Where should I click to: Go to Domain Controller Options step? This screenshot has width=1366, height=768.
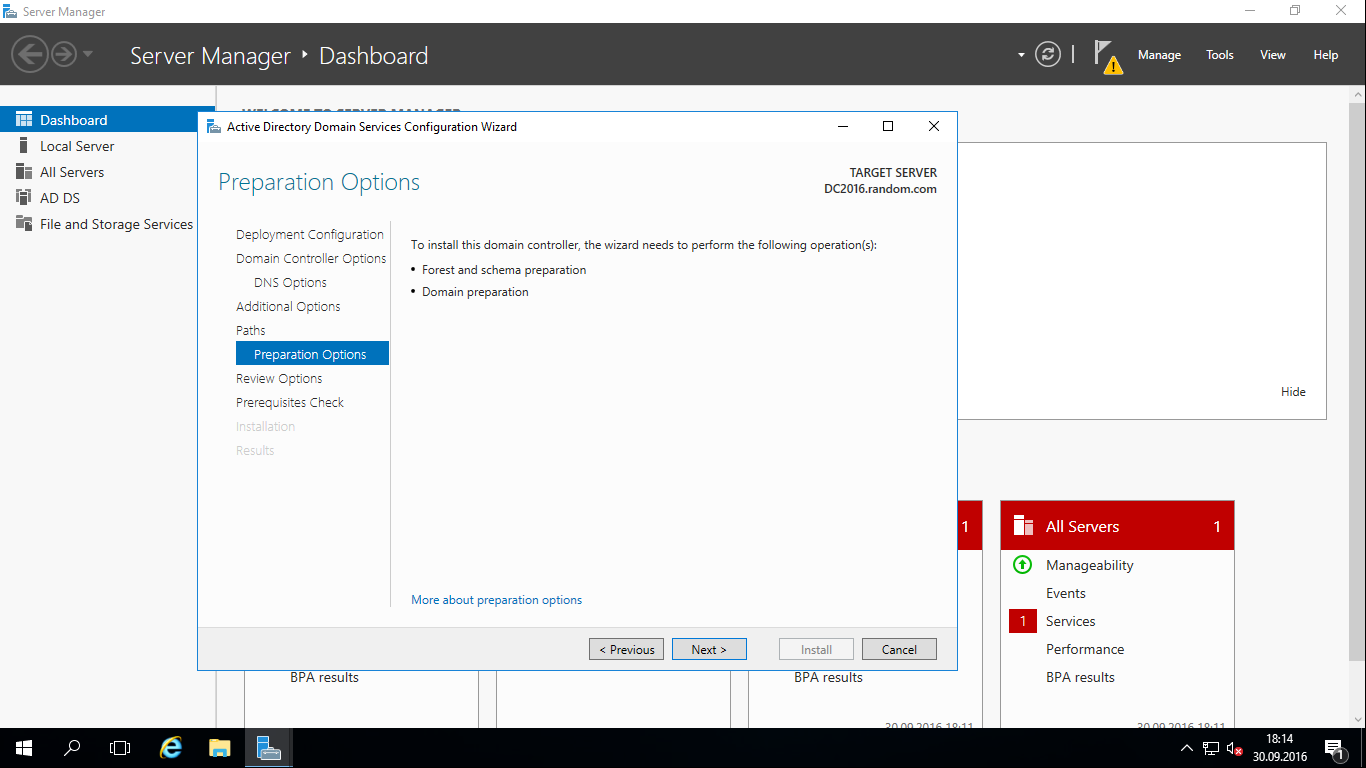pos(311,259)
